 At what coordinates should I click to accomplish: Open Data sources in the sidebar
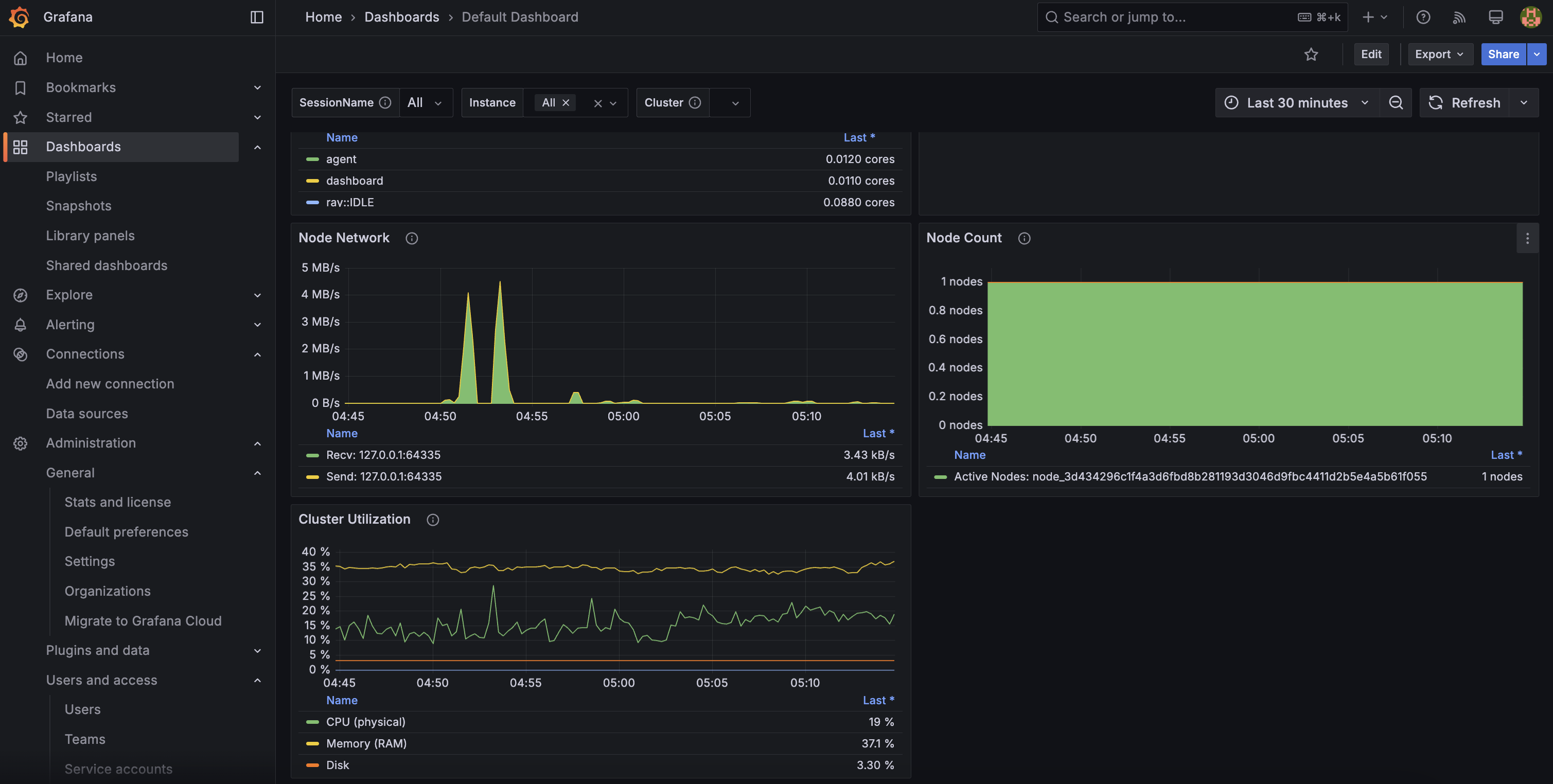tap(87, 414)
